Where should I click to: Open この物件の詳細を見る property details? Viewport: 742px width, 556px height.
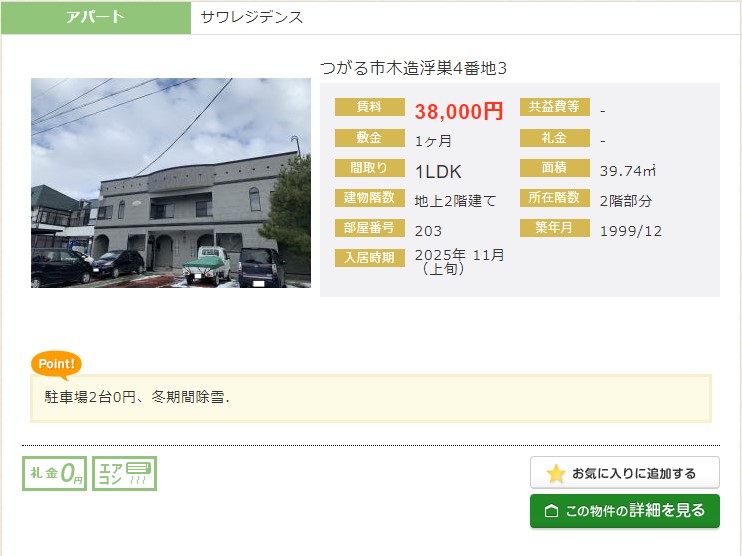(625, 511)
